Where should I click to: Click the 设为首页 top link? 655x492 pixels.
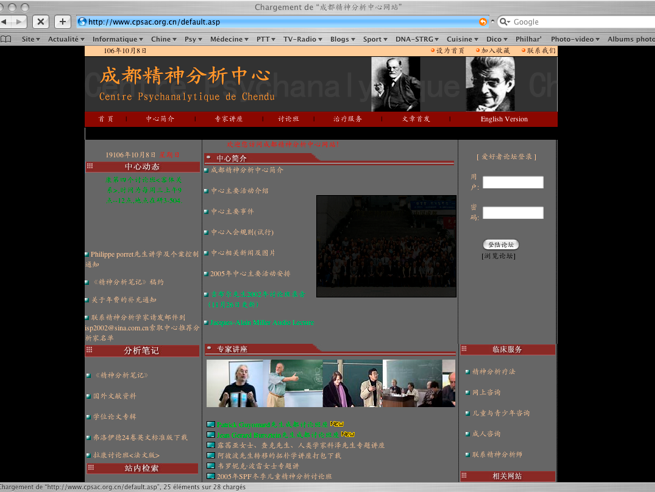point(450,51)
